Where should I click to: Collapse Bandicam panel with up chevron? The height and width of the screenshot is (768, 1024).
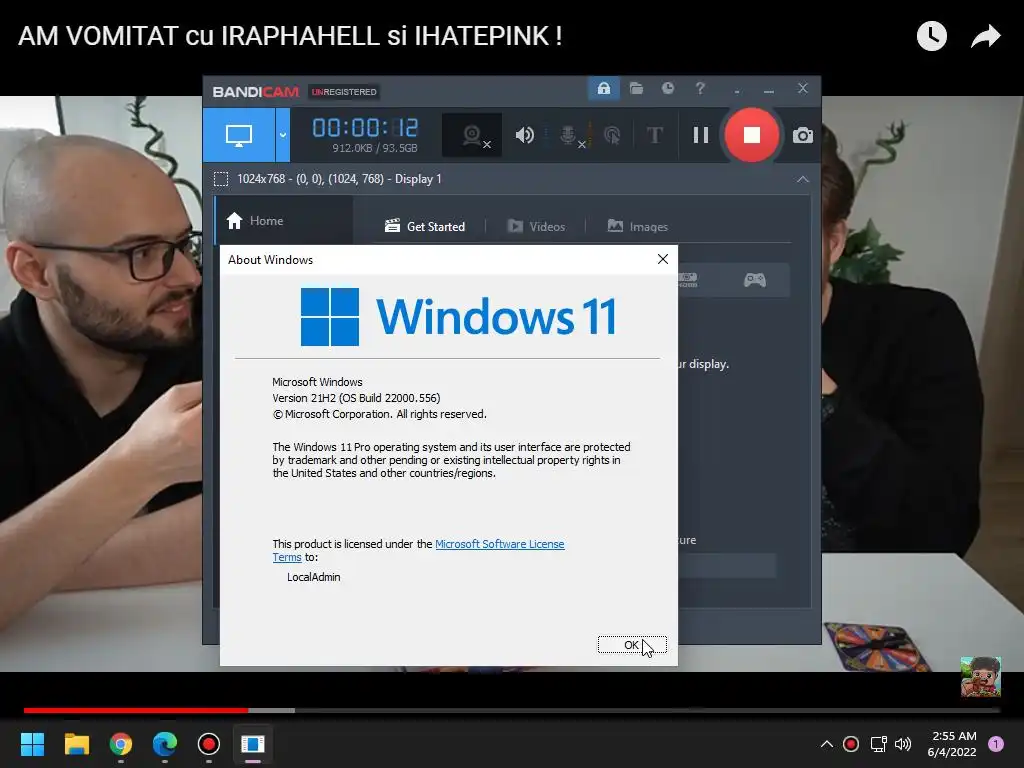pos(803,179)
